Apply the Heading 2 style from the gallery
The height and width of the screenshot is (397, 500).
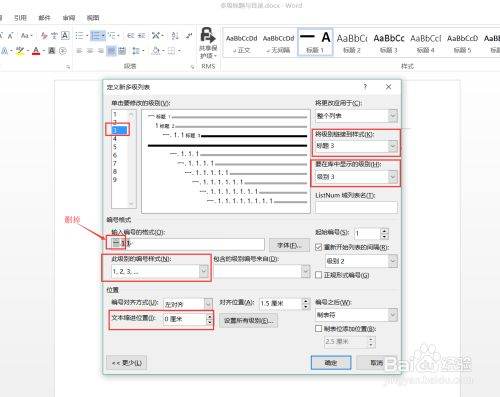click(x=352, y=43)
